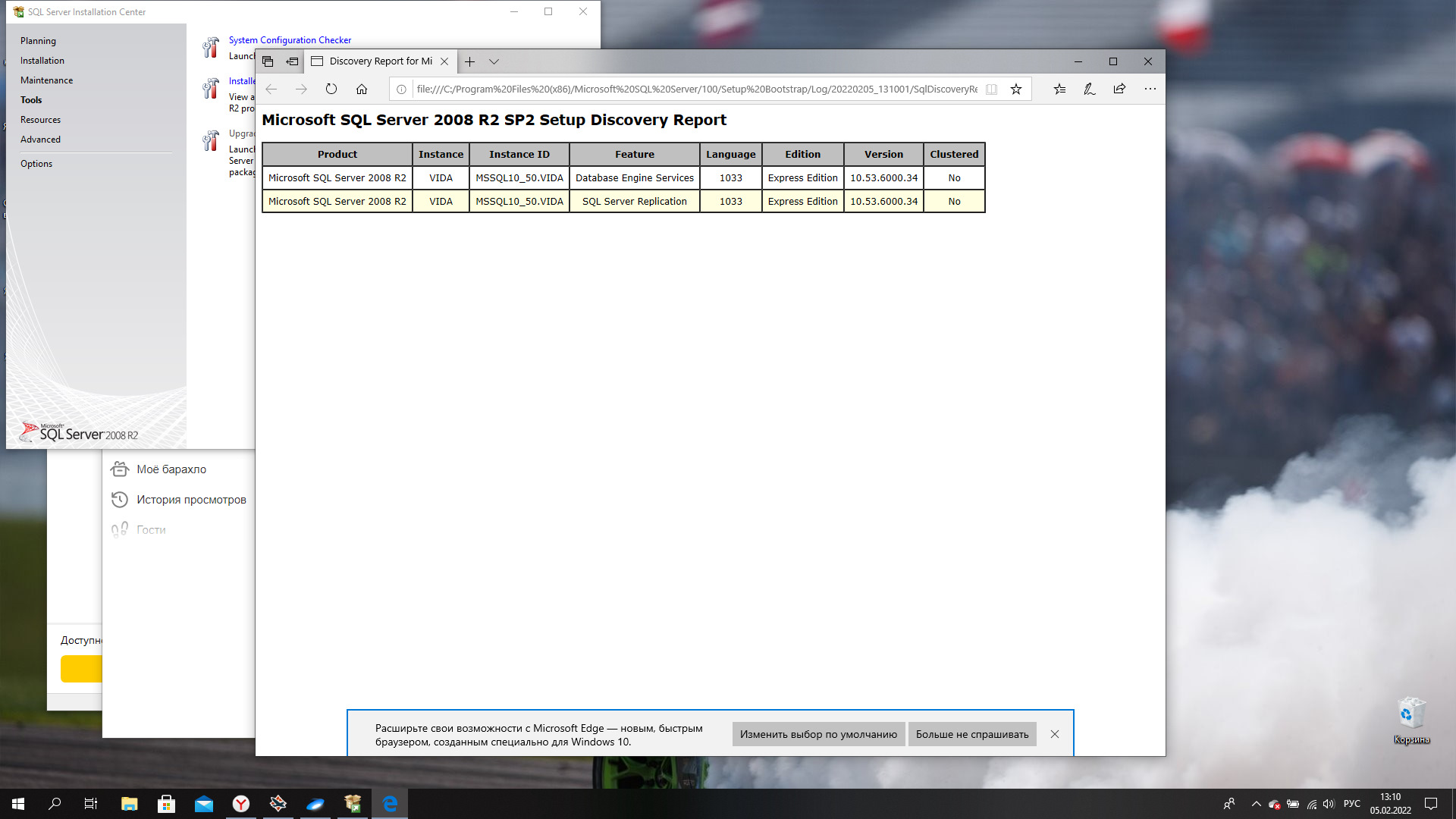Open Planning in SQL Server Installation Center
Image resolution: width=1456 pixels, height=819 pixels.
[x=38, y=41]
